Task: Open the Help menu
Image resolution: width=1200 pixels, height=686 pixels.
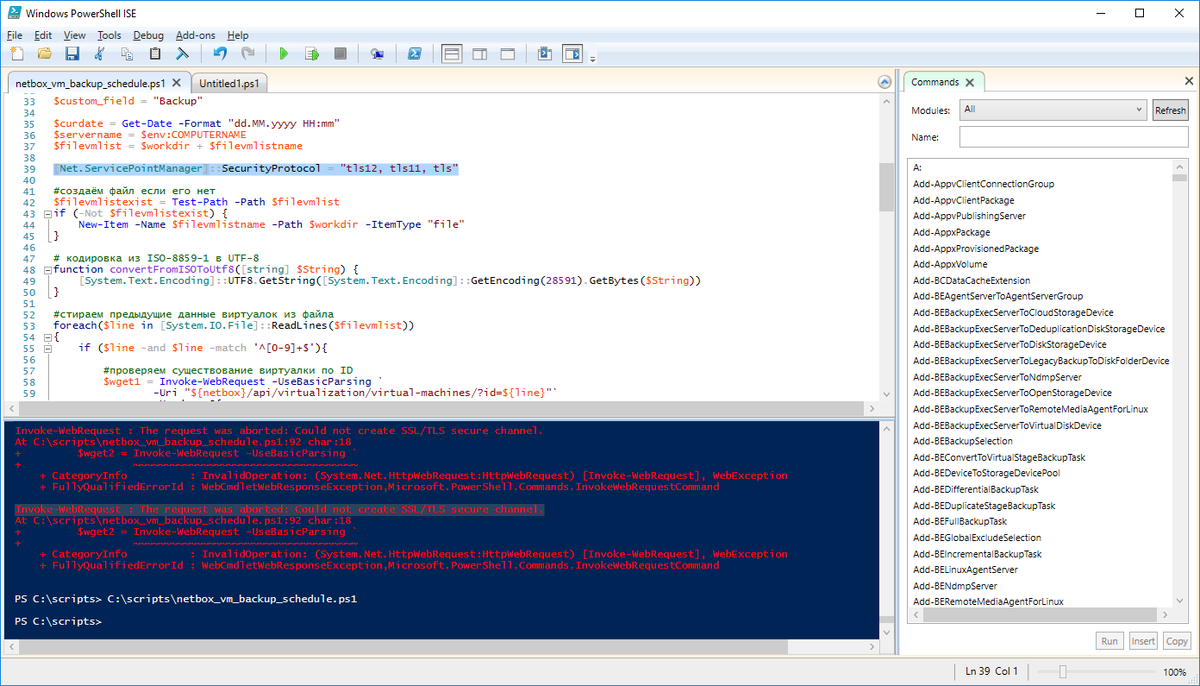Action: [238, 35]
